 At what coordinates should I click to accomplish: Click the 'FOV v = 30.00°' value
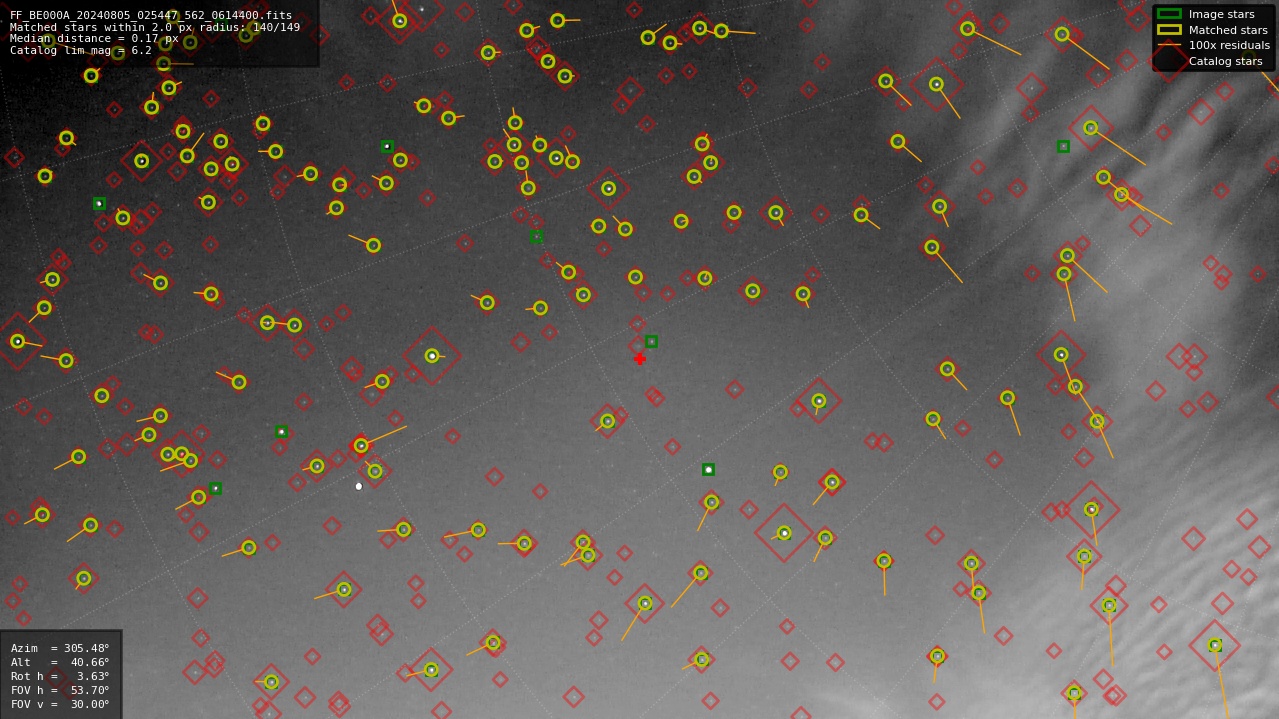pyautogui.click(x=60, y=704)
